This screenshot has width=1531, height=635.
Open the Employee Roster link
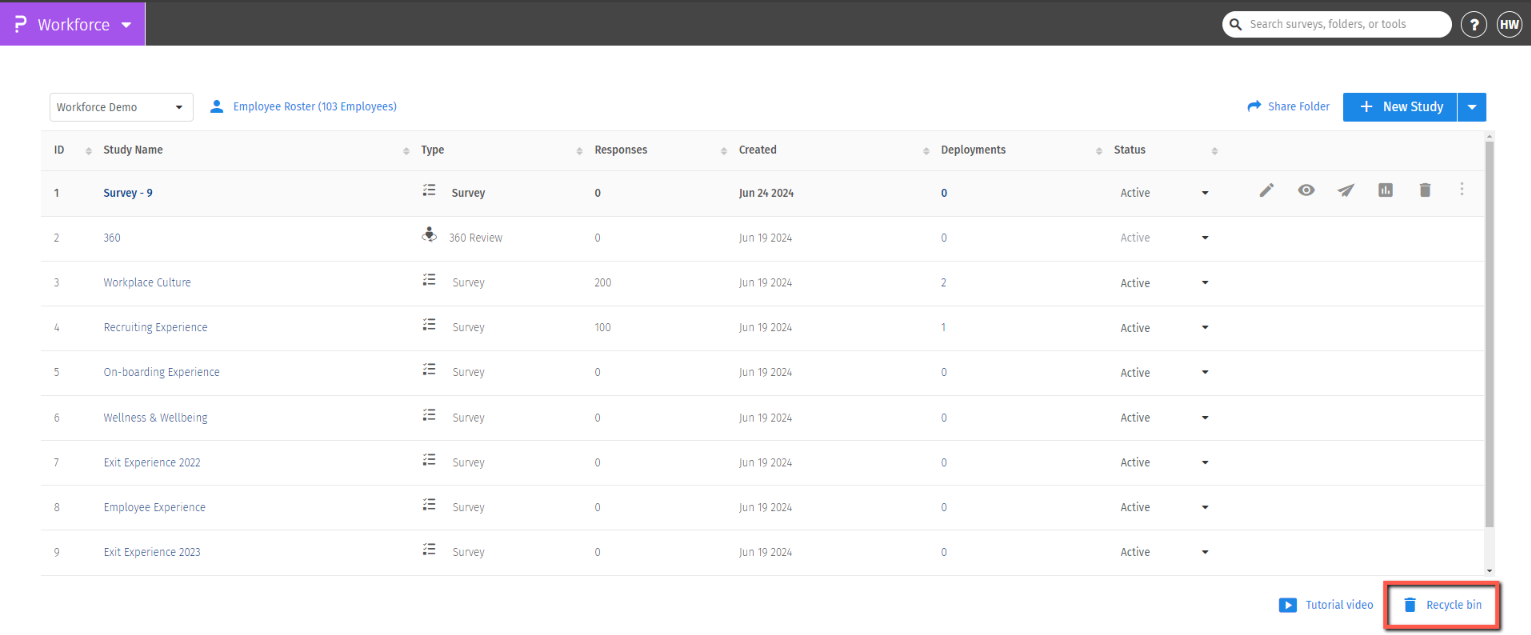pyautogui.click(x=314, y=106)
